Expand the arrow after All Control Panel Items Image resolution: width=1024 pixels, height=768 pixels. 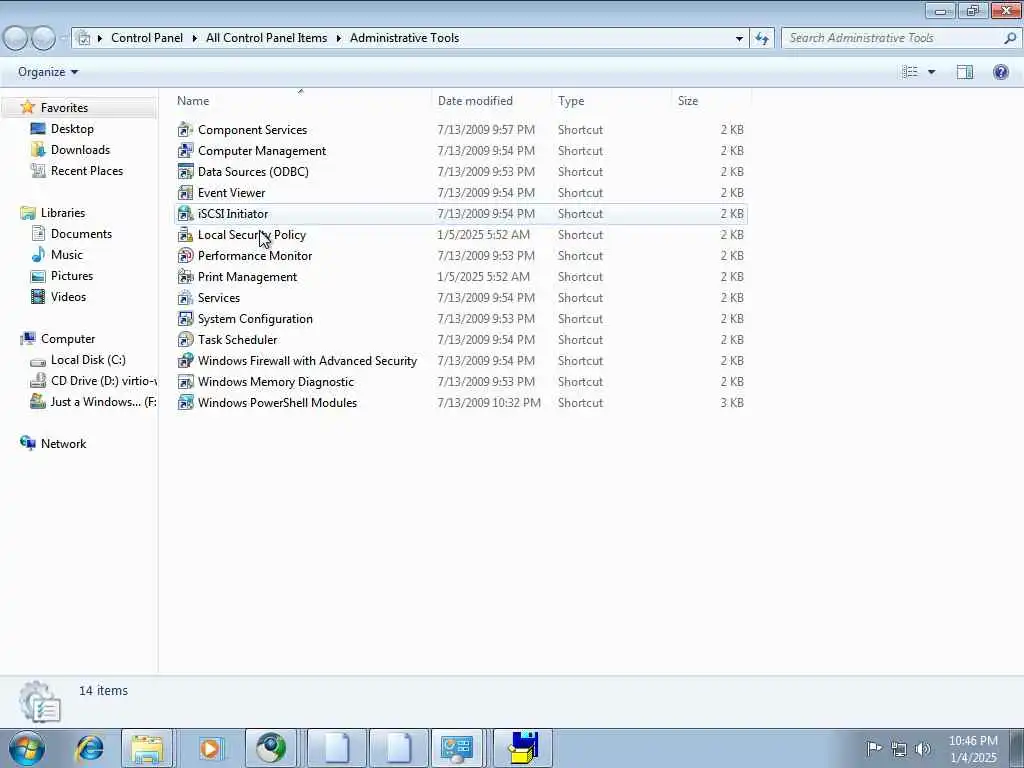[339, 38]
